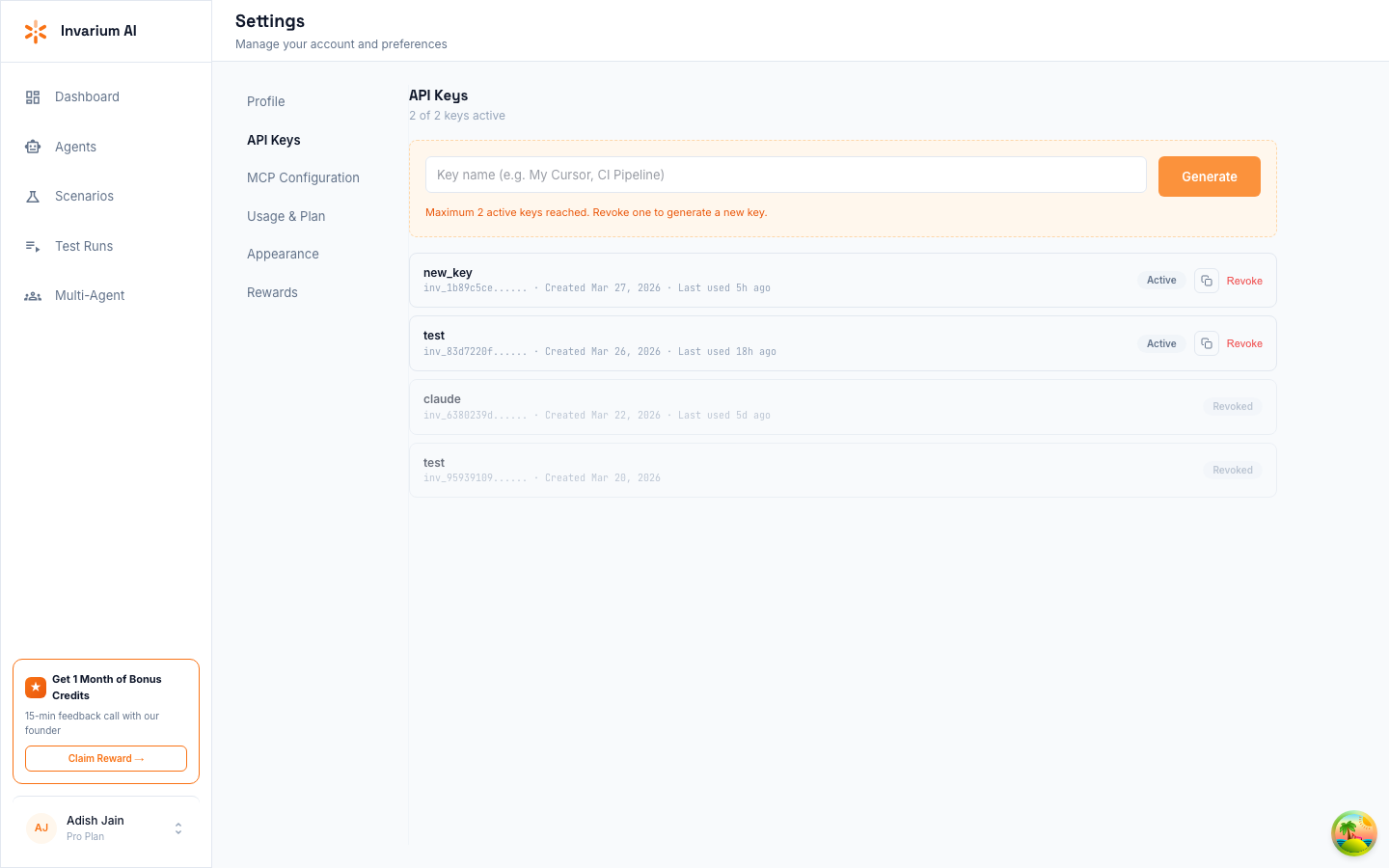The image size is (1389, 868).
Task: Open the Usage & Plan settings tab
Action: [x=286, y=216]
